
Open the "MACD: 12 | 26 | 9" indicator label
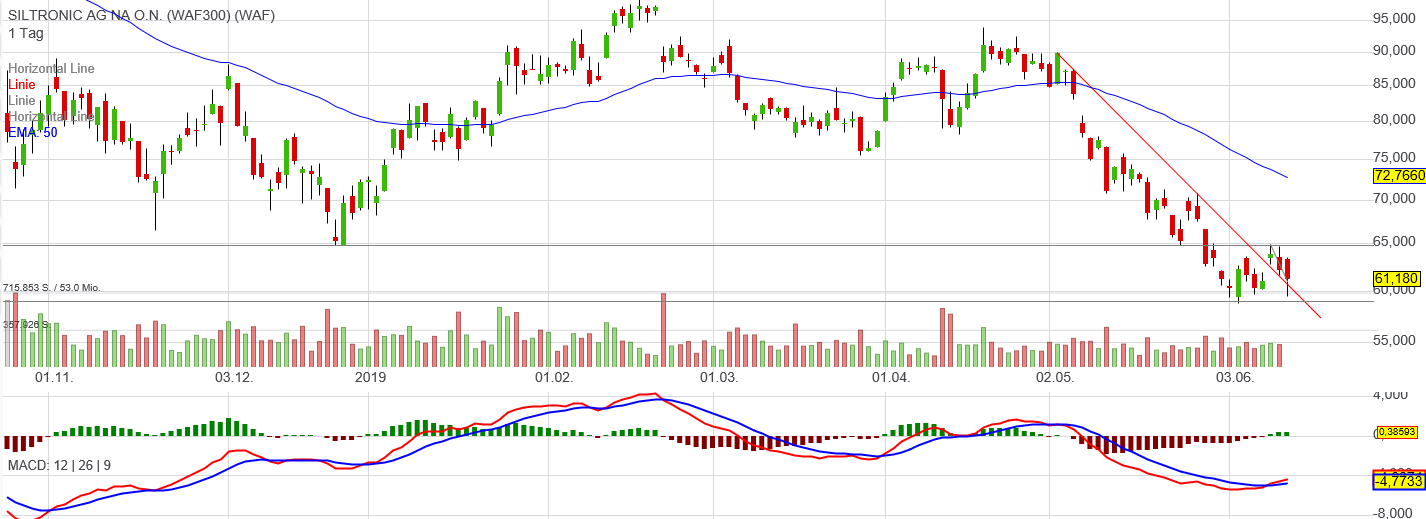[59, 466]
